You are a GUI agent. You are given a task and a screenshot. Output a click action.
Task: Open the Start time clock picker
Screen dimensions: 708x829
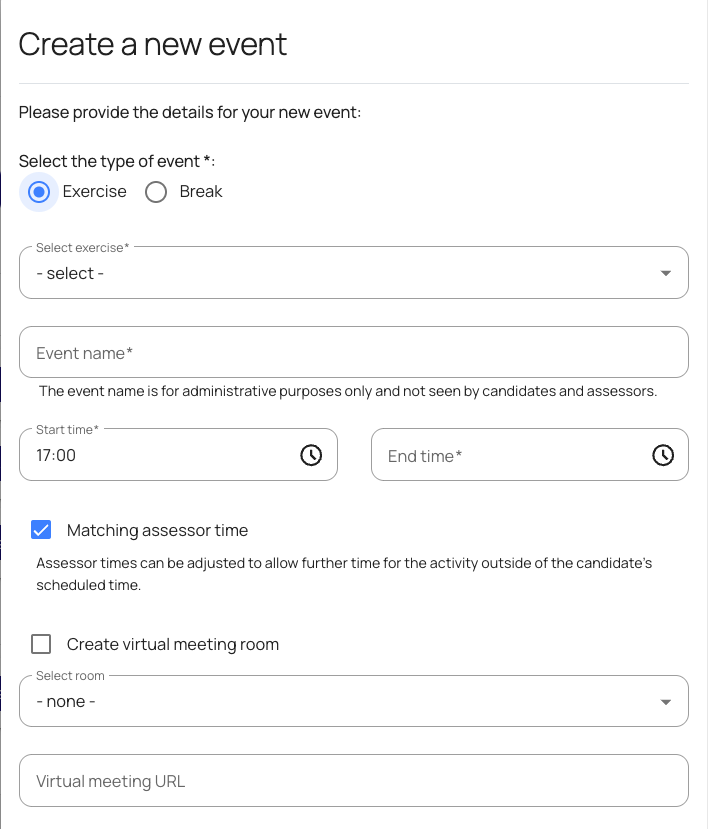[311, 455]
